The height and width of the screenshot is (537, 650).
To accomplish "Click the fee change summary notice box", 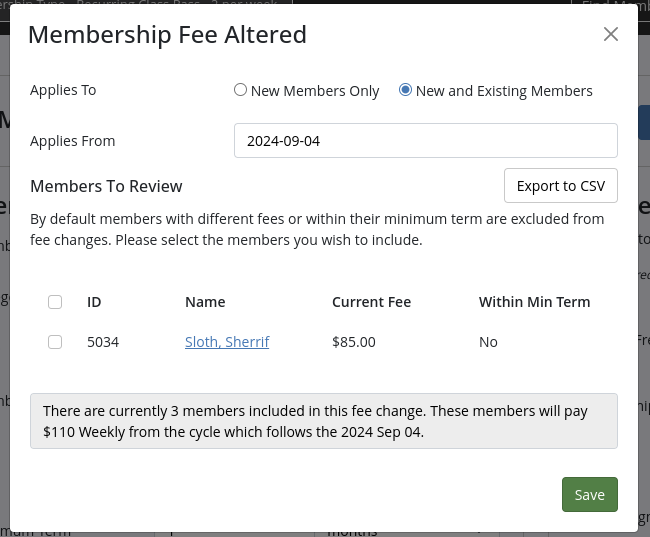I will point(324,421).
